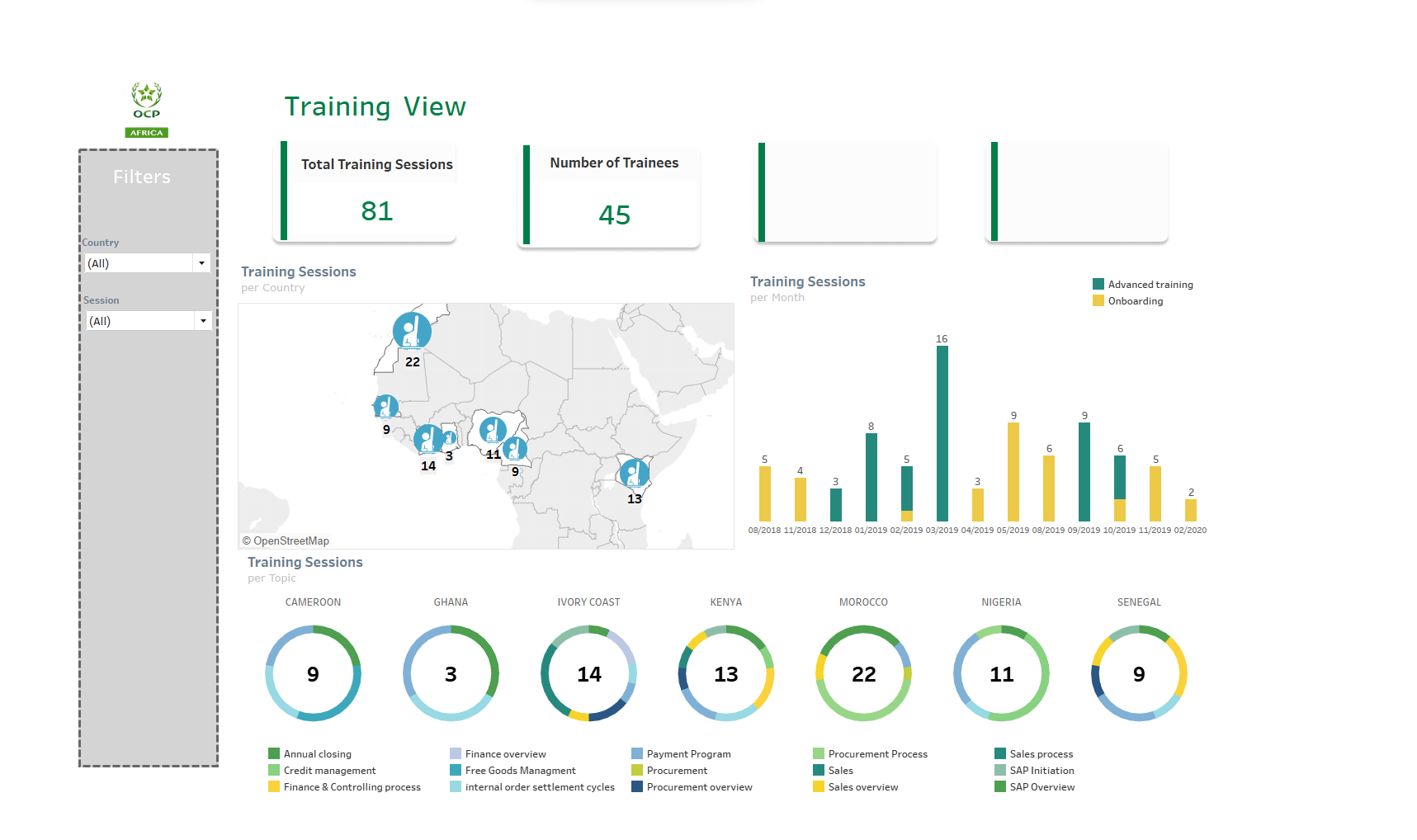Screen dimensions: 1417x840
Task: Click the SAP Overview legend swatch
Action: (1000, 786)
